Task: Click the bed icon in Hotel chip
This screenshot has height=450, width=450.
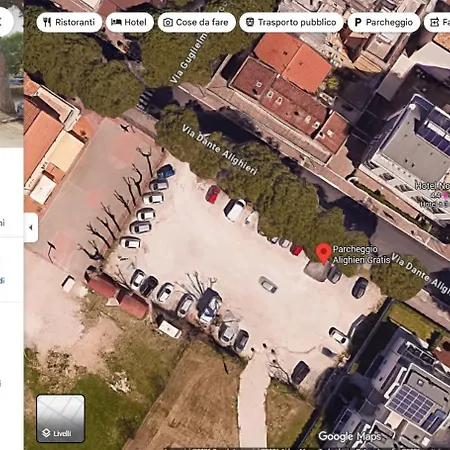Action: [116, 22]
